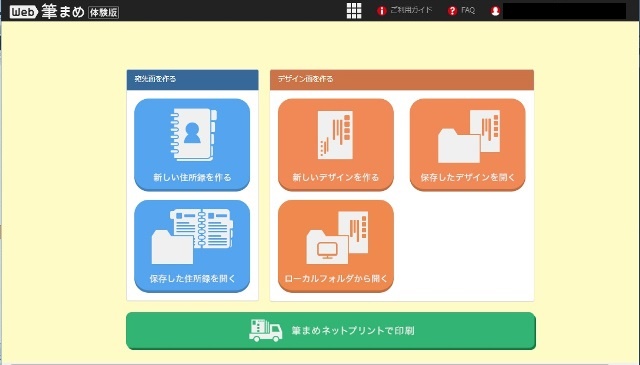Screen dimensions: 640x365
Task: Click the red question mark FAQ icon
Action: tap(452, 11)
